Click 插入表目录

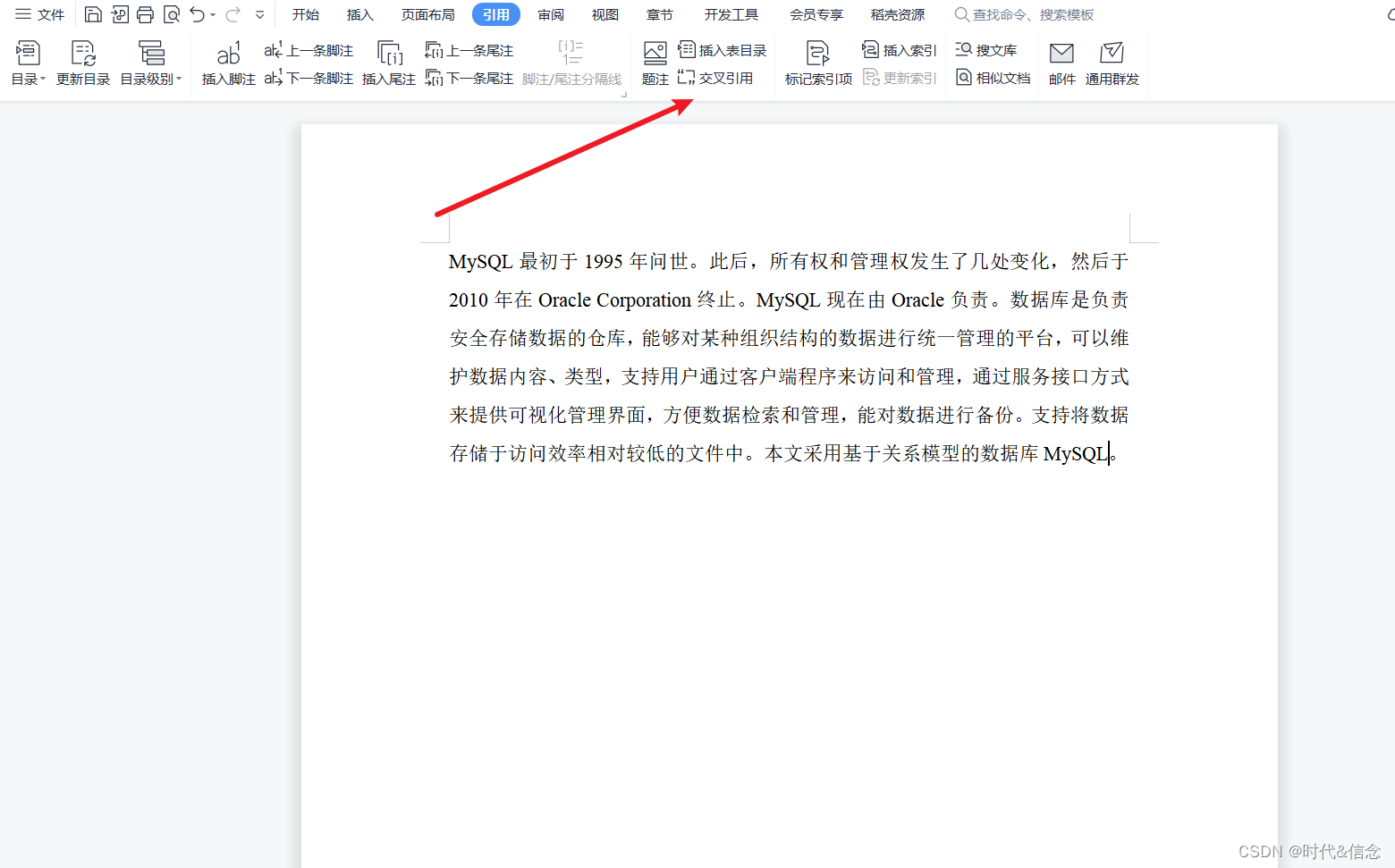pyautogui.click(x=723, y=50)
